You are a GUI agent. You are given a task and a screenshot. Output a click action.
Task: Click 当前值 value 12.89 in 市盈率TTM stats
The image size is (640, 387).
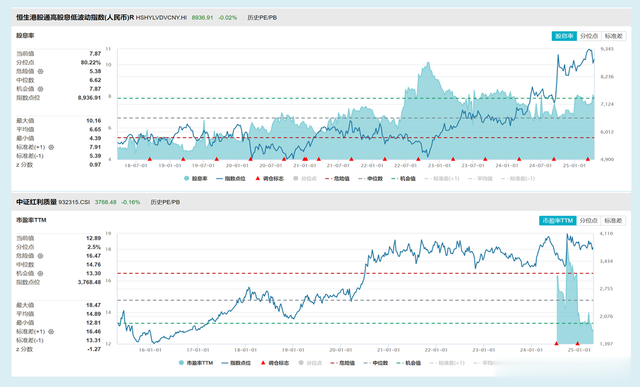[x=93, y=238]
